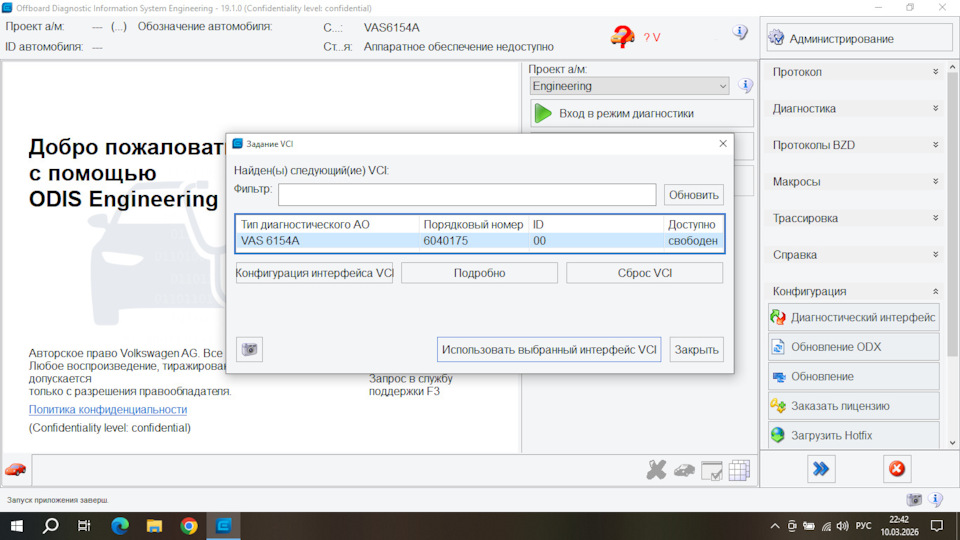Click the car with question mark status icon
Viewport: 960px width, 540px height.
622,37
